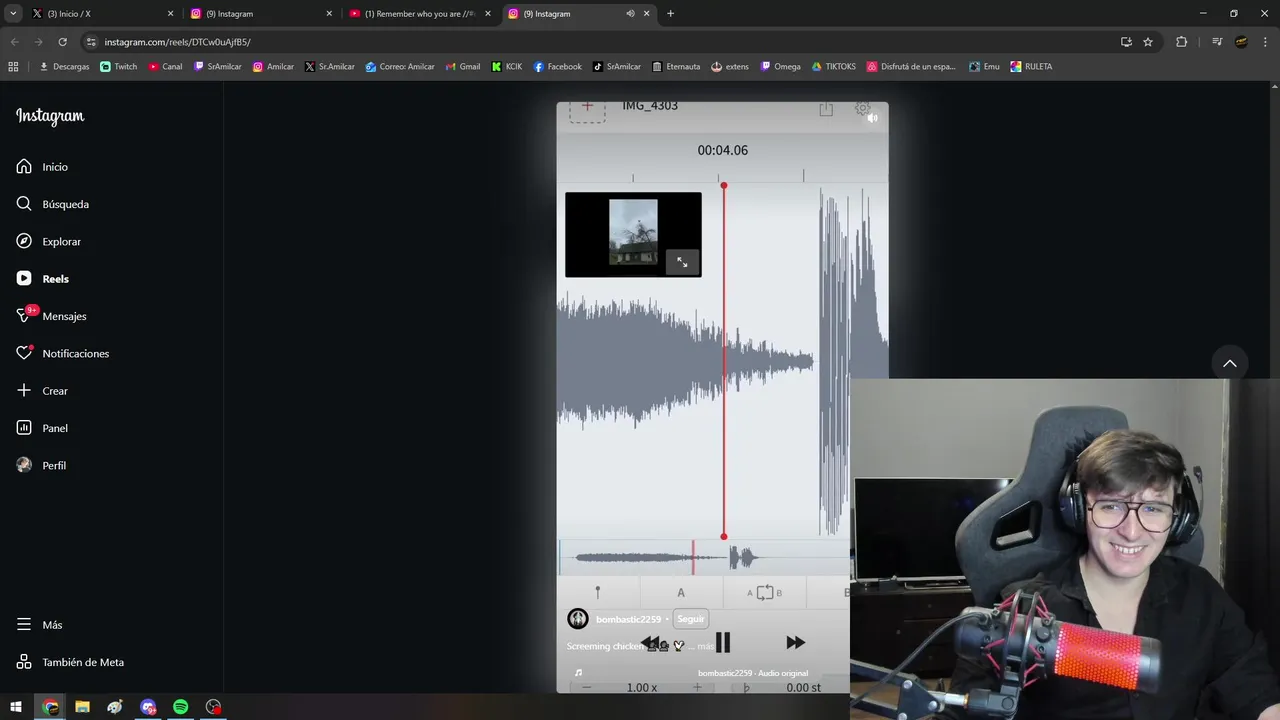
Task: Go to Explorar page
Action: point(48,241)
